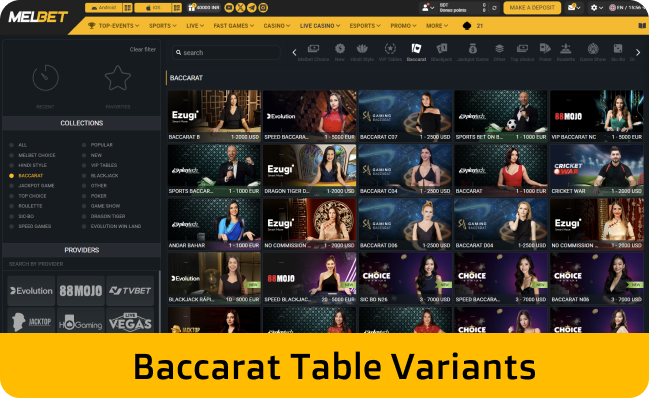
Task: Open the Recent games clock icon
Action: [x=46, y=78]
